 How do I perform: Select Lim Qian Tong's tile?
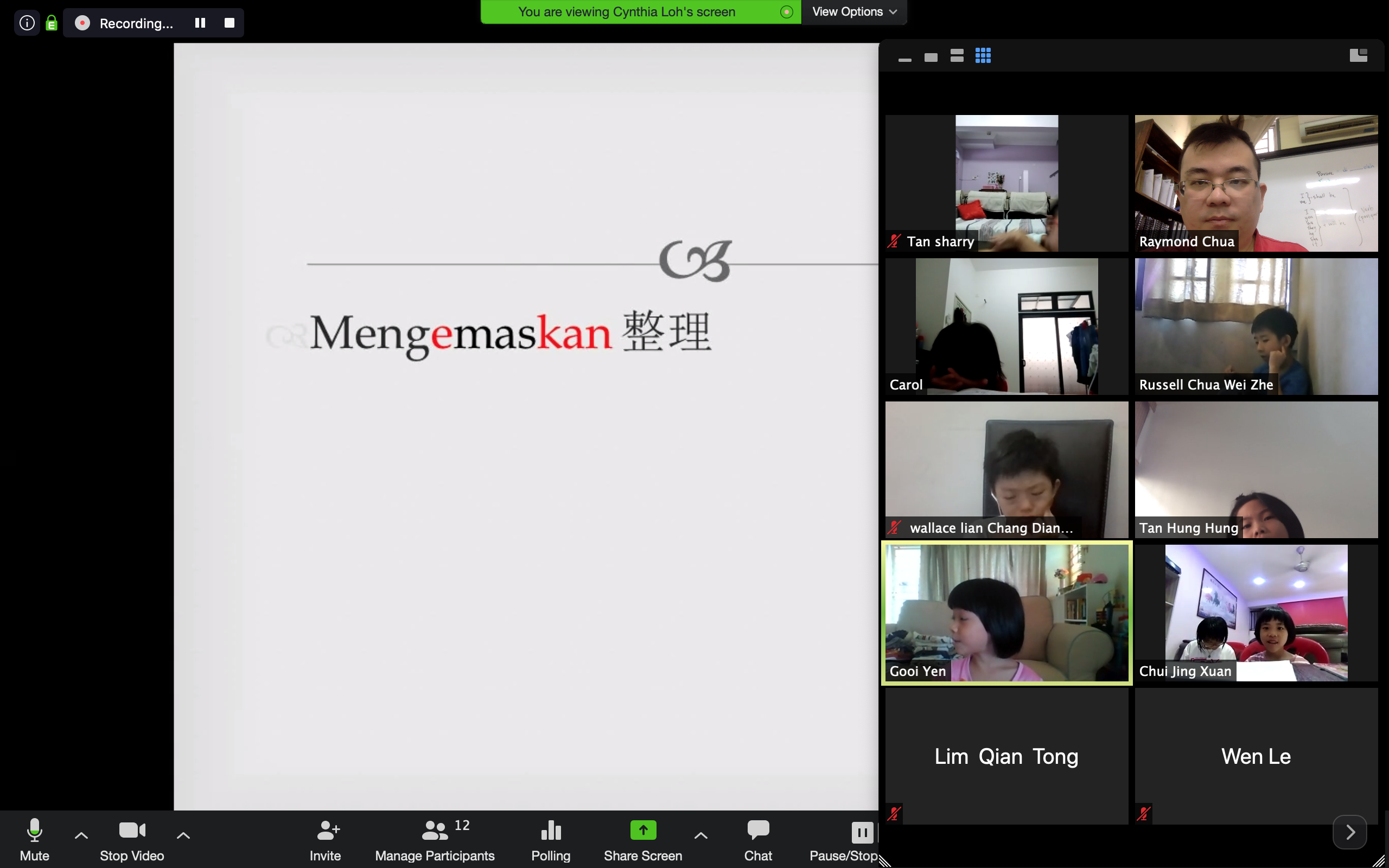1006,756
